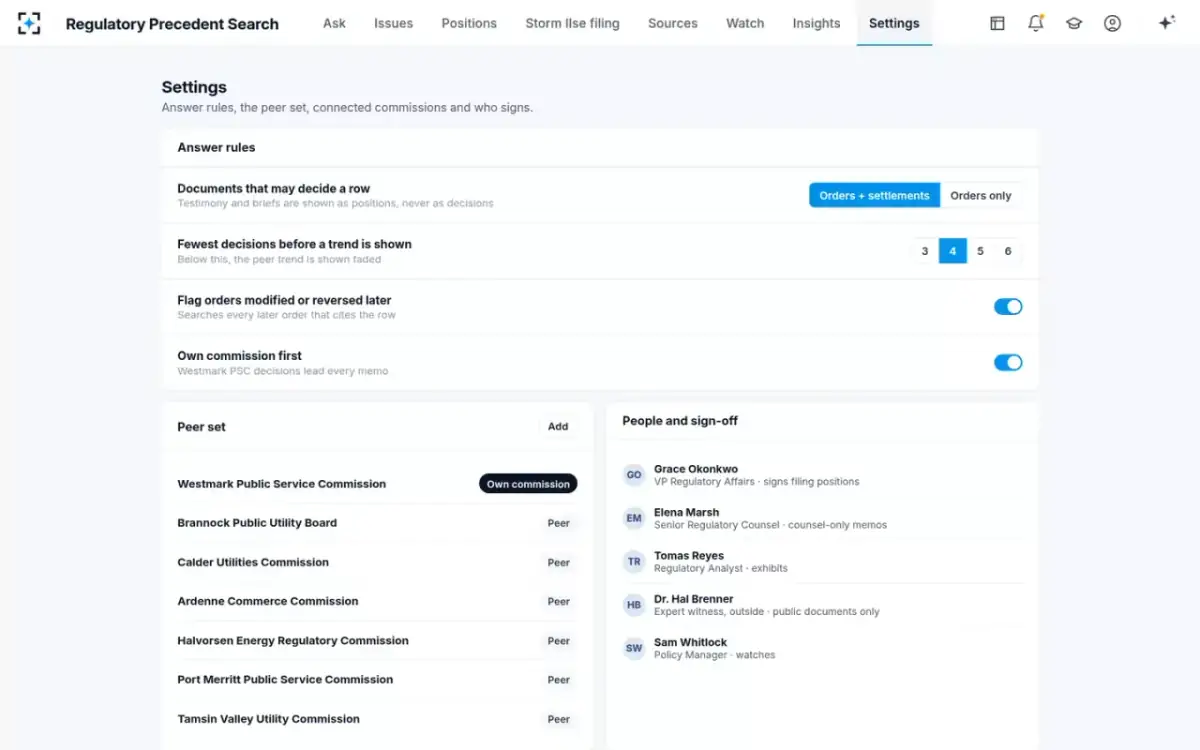1200x750 pixels.
Task: Set fewest decisions to 4
Action: (952, 251)
